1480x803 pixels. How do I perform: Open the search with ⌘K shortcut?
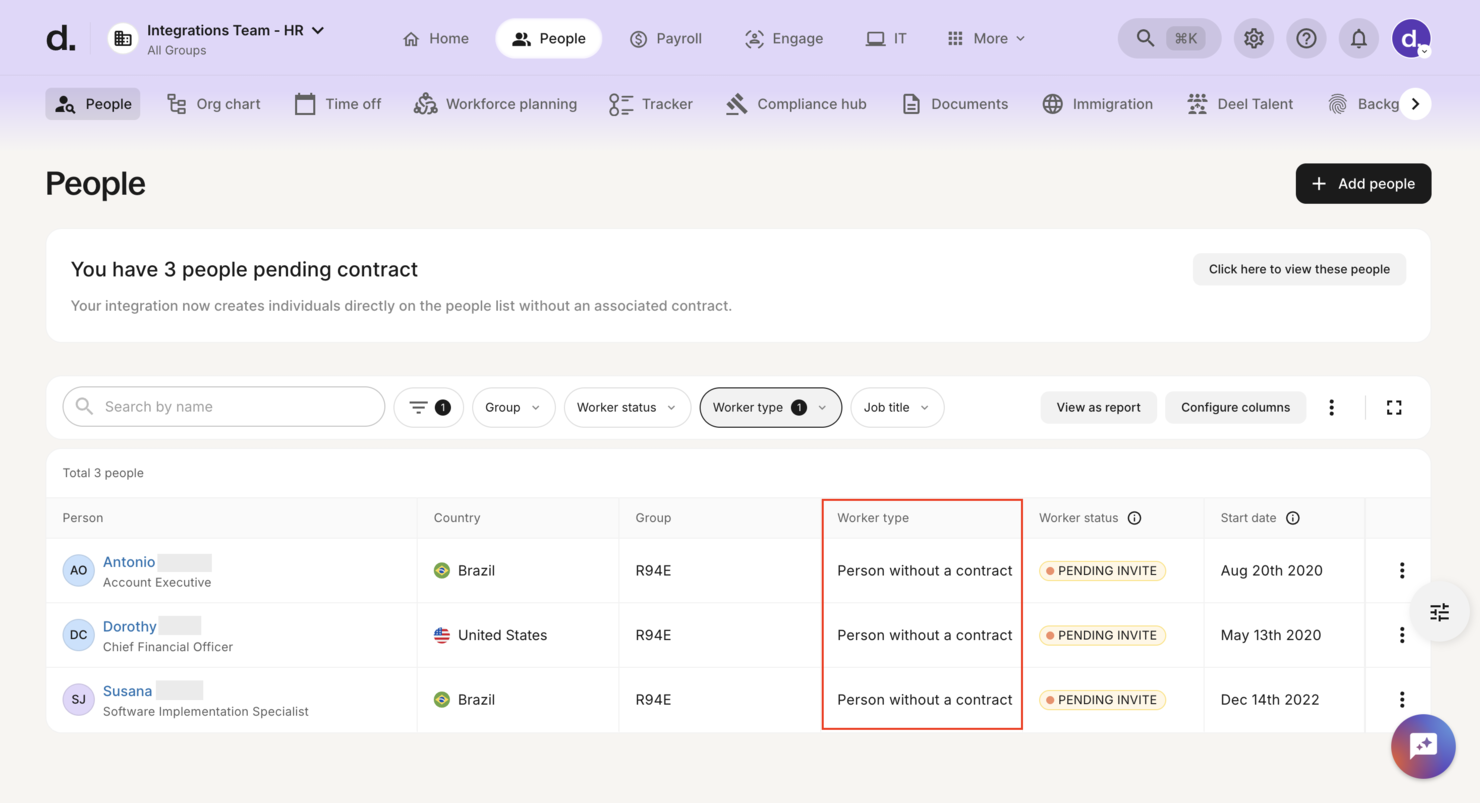pyautogui.click(x=1169, y=38)
